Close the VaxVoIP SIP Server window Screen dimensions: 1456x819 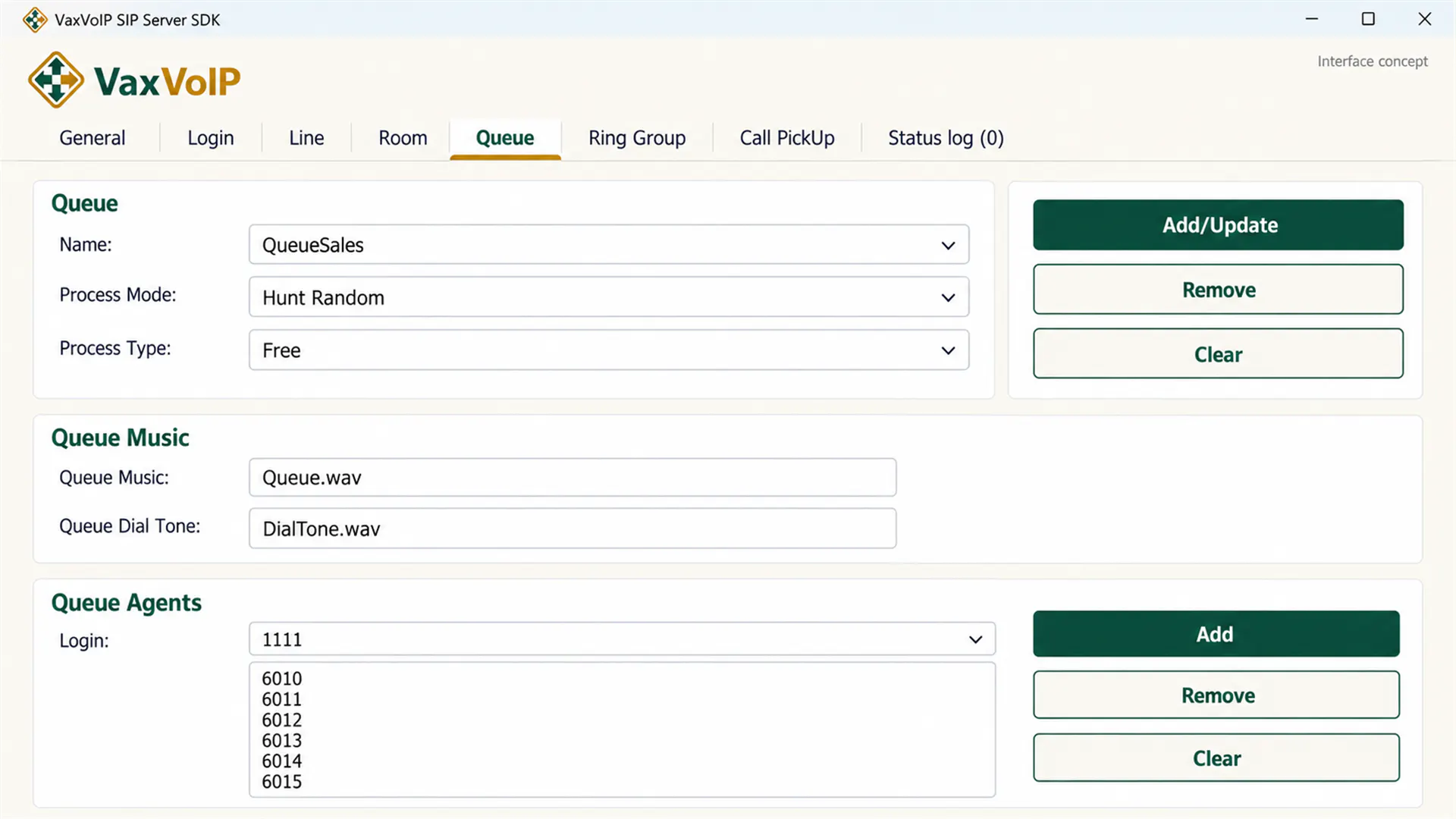tap(1425, 19)
